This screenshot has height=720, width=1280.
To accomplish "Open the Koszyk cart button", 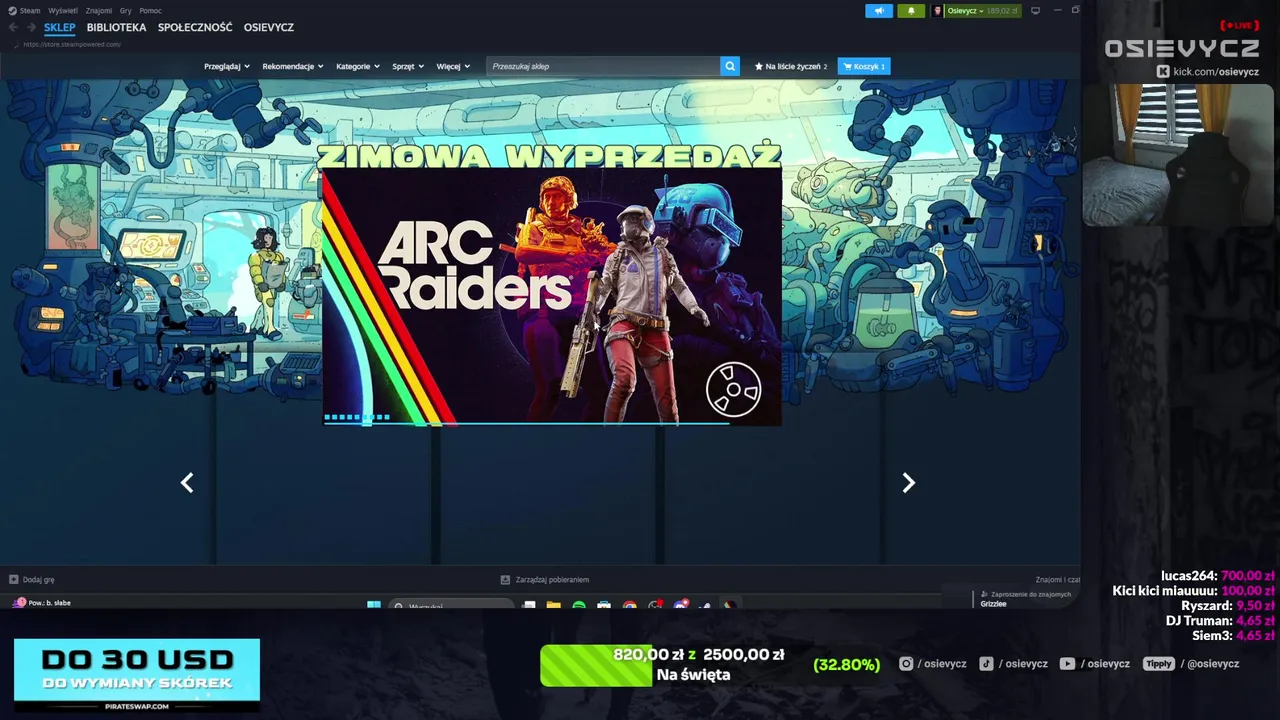I will (x=864, y=66).
